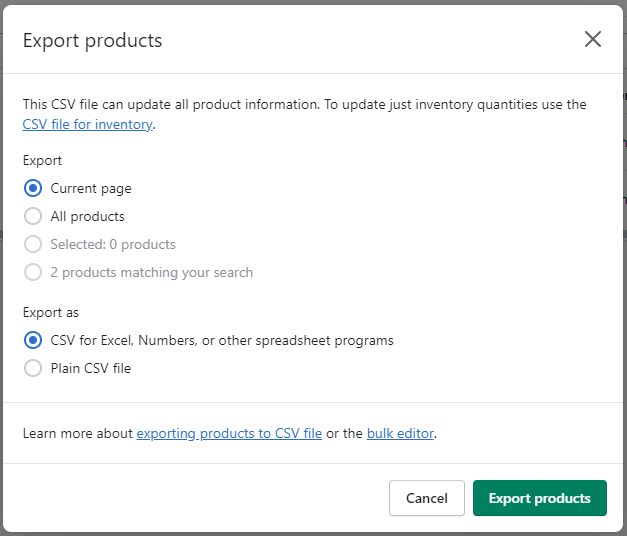Select the 'Selected: 0 products' radio option
627x536 pixels.
point(33,244)
